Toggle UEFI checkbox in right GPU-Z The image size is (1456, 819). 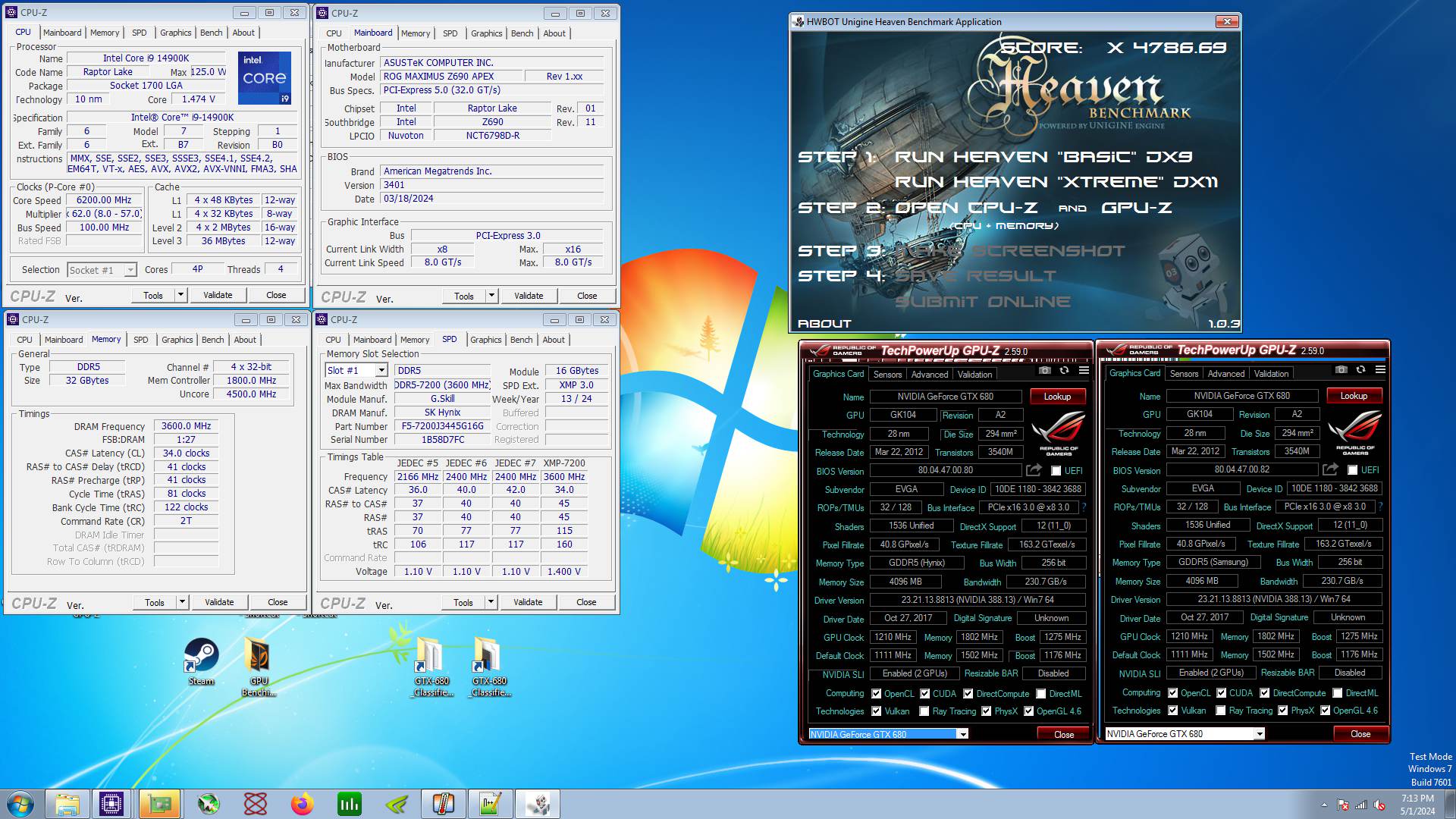coord(1352,470)
